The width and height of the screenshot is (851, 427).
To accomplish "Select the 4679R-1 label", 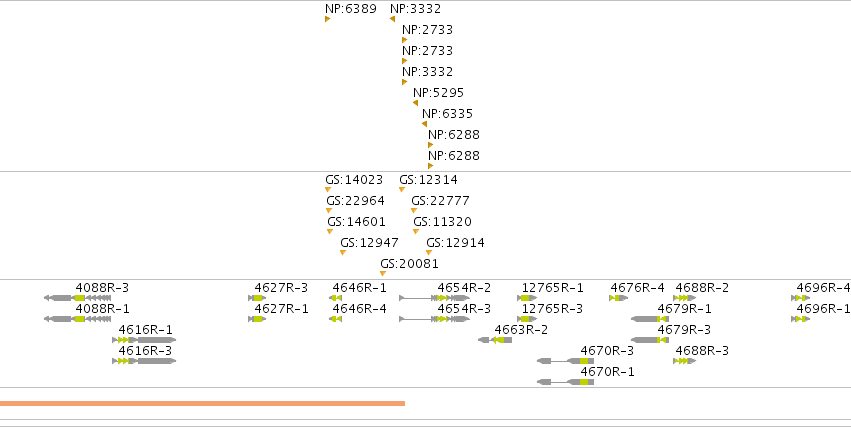I will pyautogui.click(x=684, y=309).
